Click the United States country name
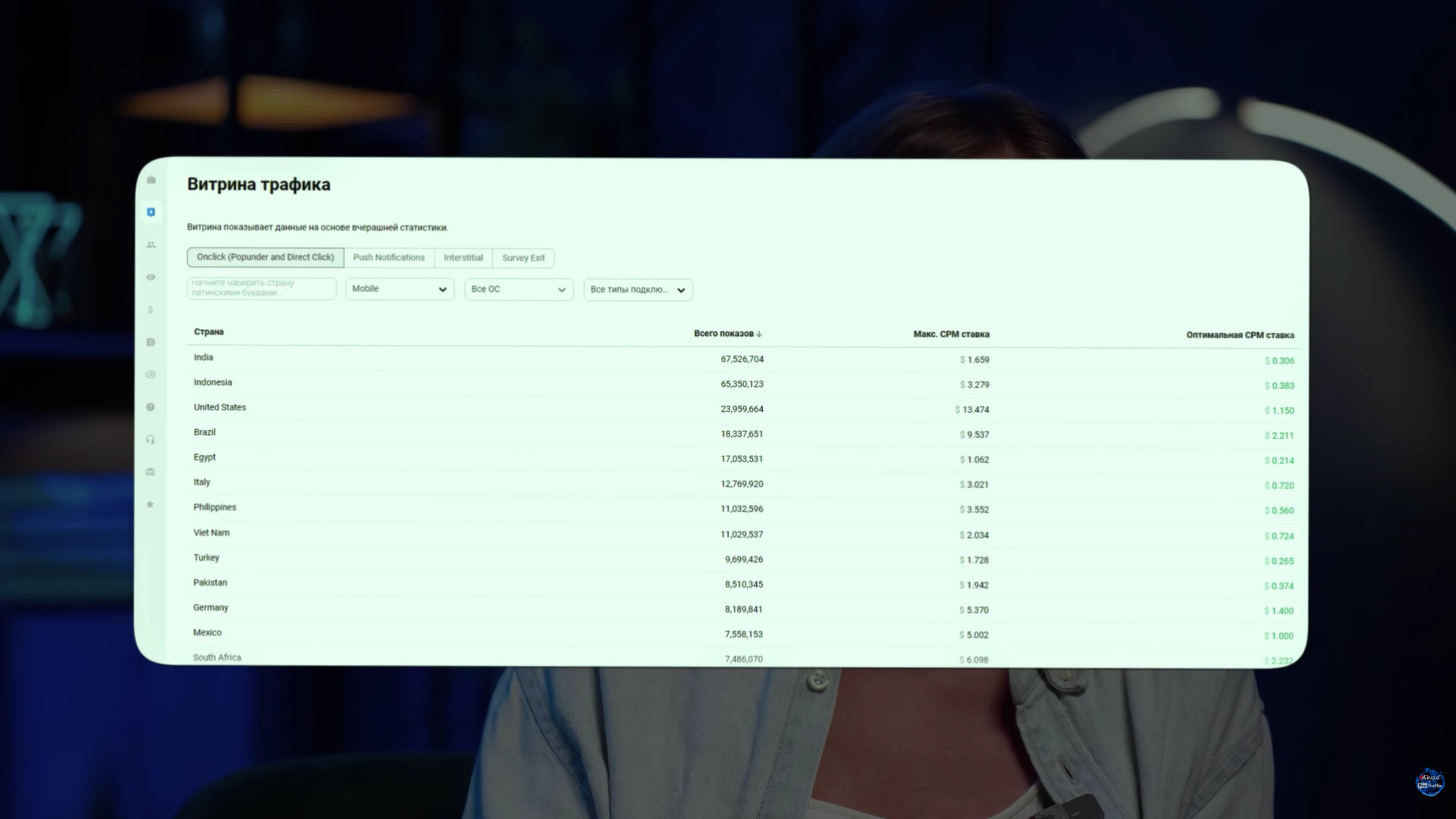This screenshot has height=819, width=1456. pyautogui.click(x=219, y=407)
